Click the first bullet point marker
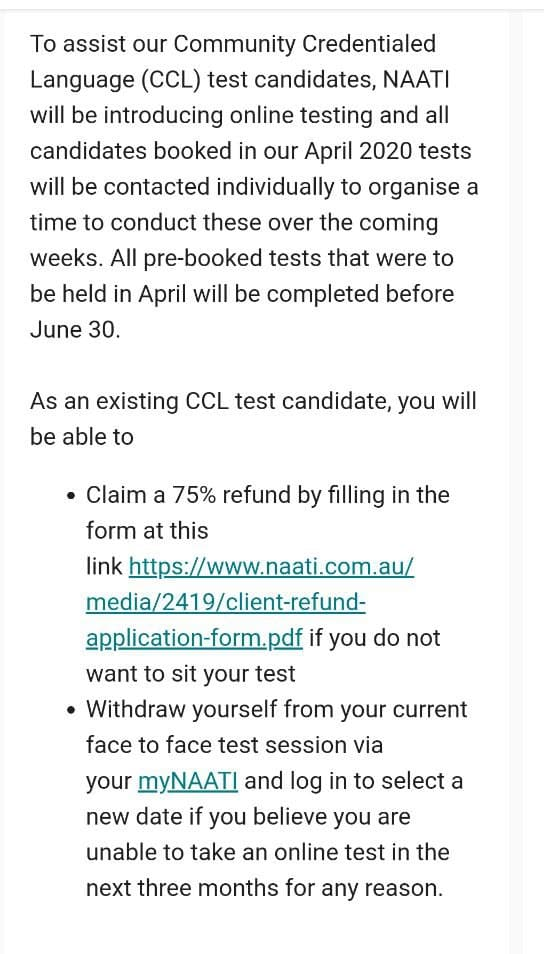The width and height of the screenshot is (544, 954). click(x=72, y=496)
